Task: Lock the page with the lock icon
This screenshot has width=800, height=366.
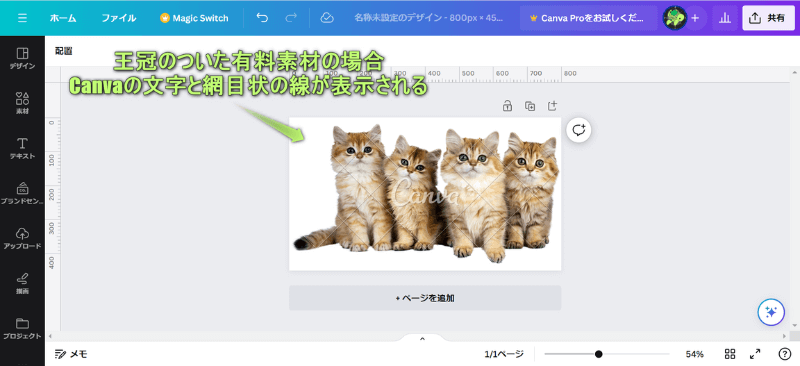Action: point(507,106)
